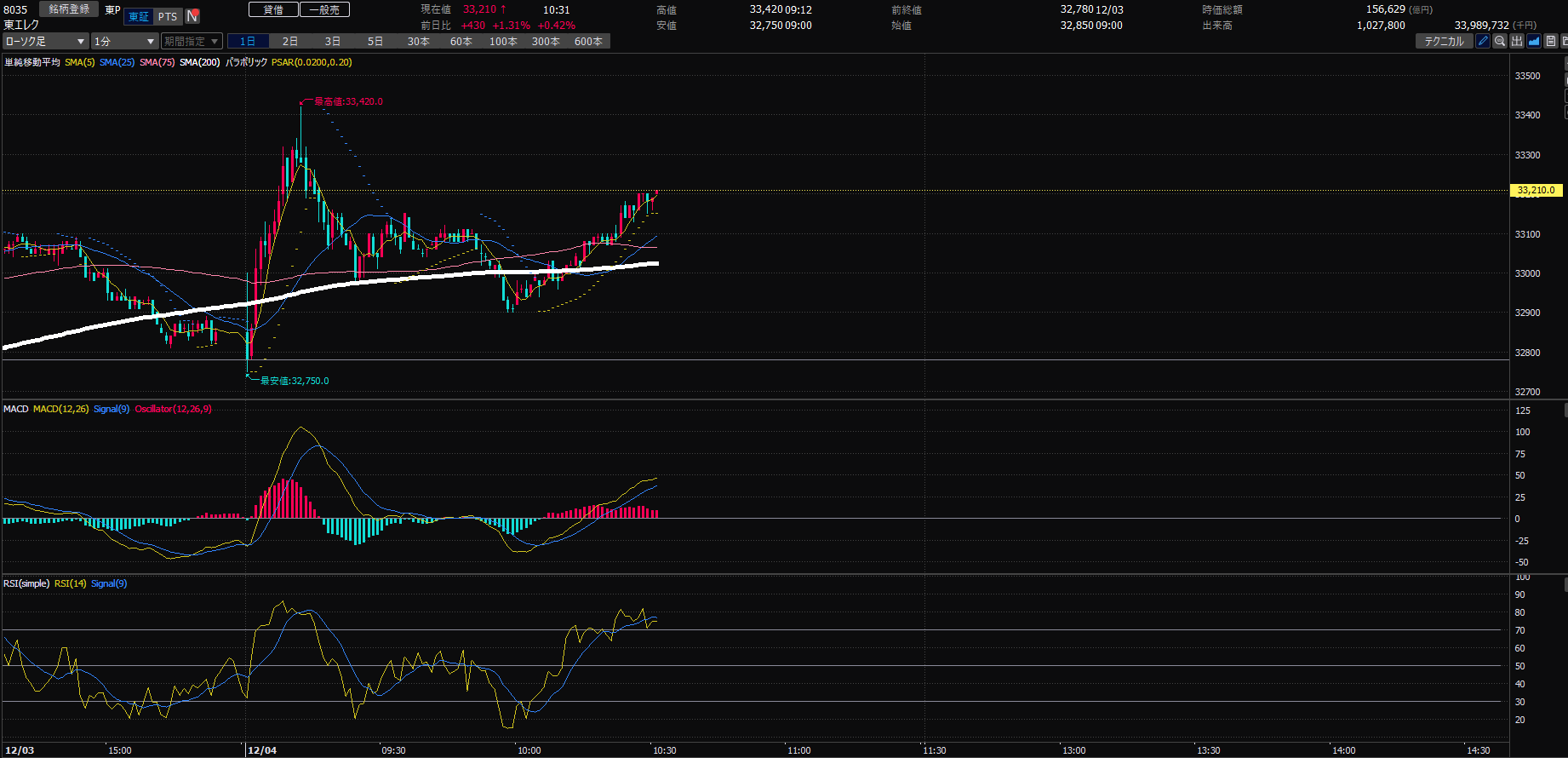Viewport: 1568px width, 758px height.
Task: Open the news N icon
Action: pyautogui.click(x=192, y=16)
